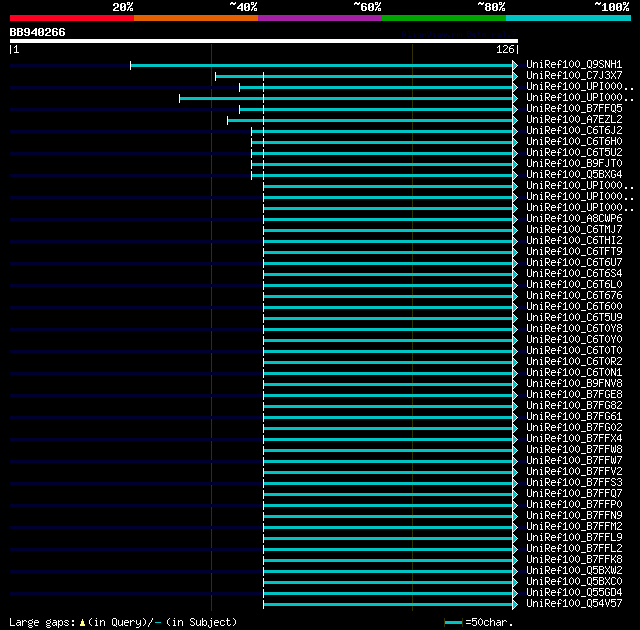Click the white query sequence bar
Viewport: 640px width, 630px height.
pyautogui.click(x=264, y=41)
